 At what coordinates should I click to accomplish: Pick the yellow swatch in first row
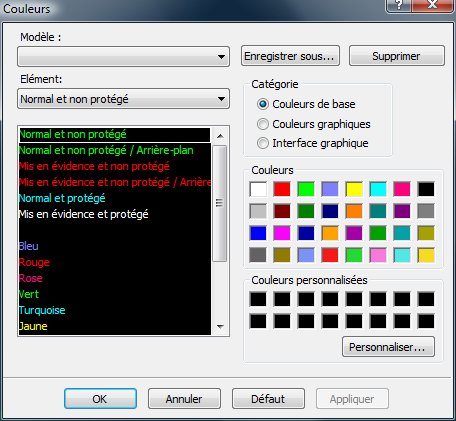(354, 189)
